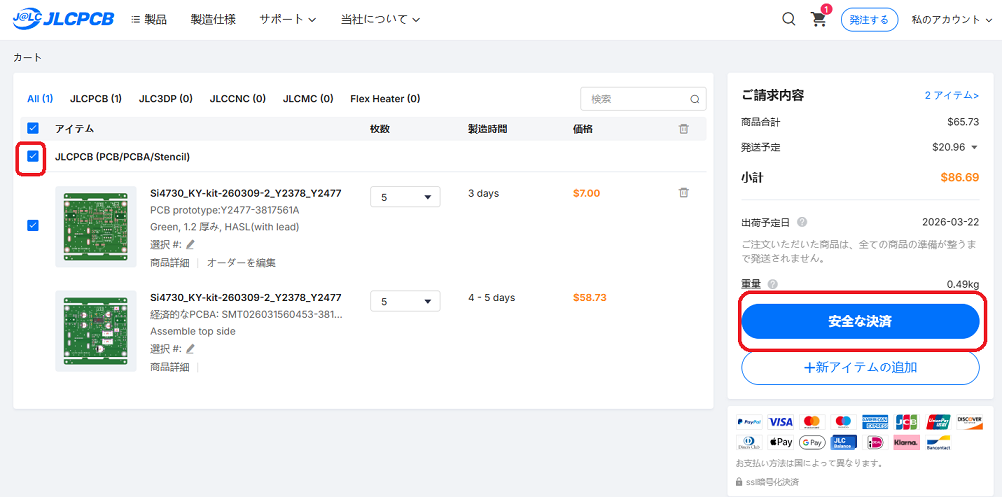Open quantity dropdown for PCB prototype
The image size is (1002, 497).
tap(405, 196)
